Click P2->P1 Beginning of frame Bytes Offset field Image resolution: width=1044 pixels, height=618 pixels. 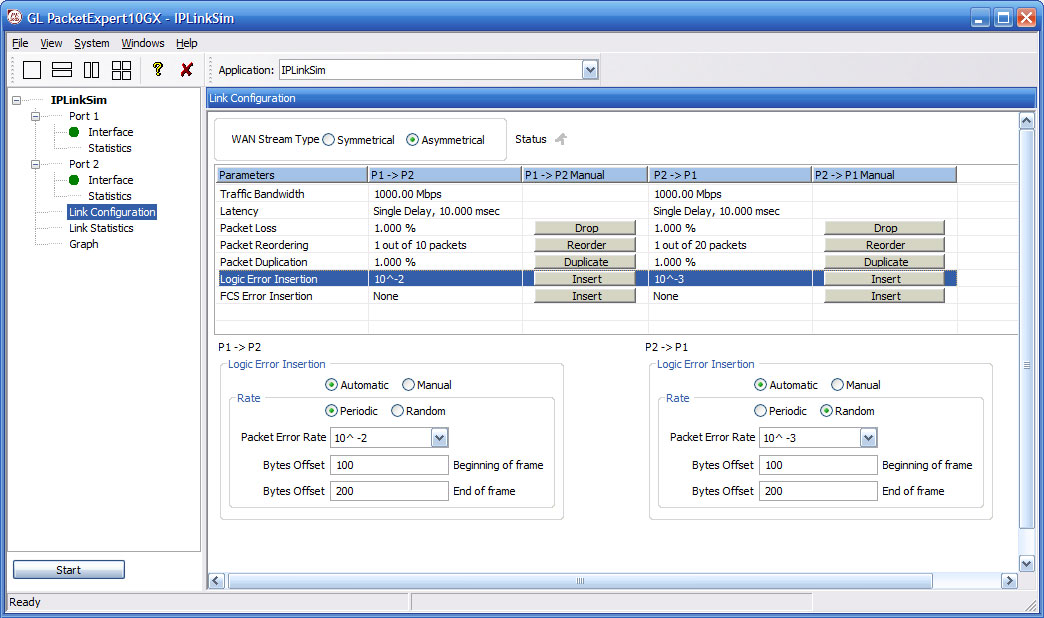818,465
